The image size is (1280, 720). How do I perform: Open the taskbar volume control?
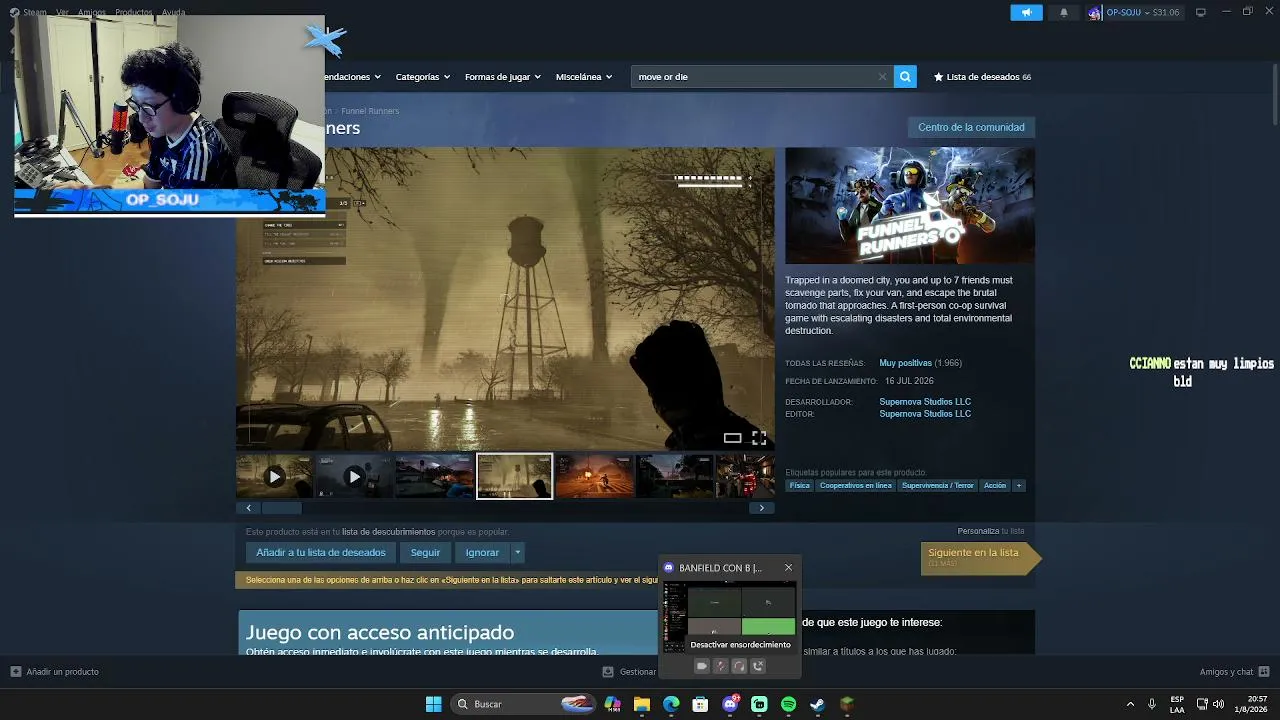coord(1218,704)
